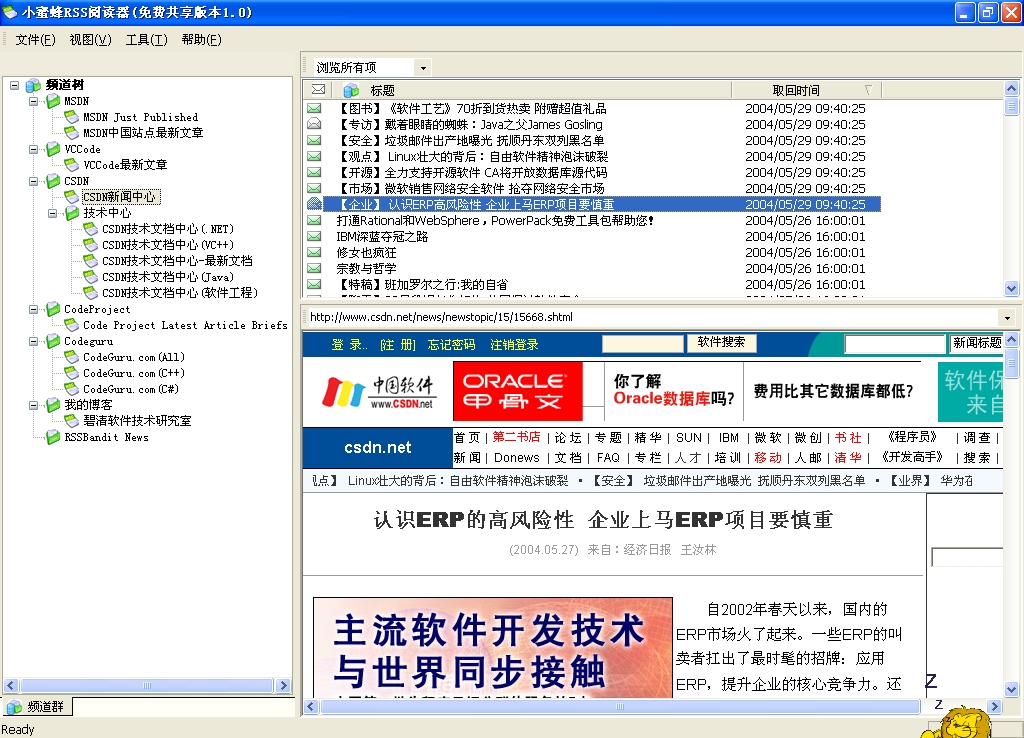Collapse the 频道树 root node
The width and height of the screenshot is (1024, 738).
coord(14,85)
